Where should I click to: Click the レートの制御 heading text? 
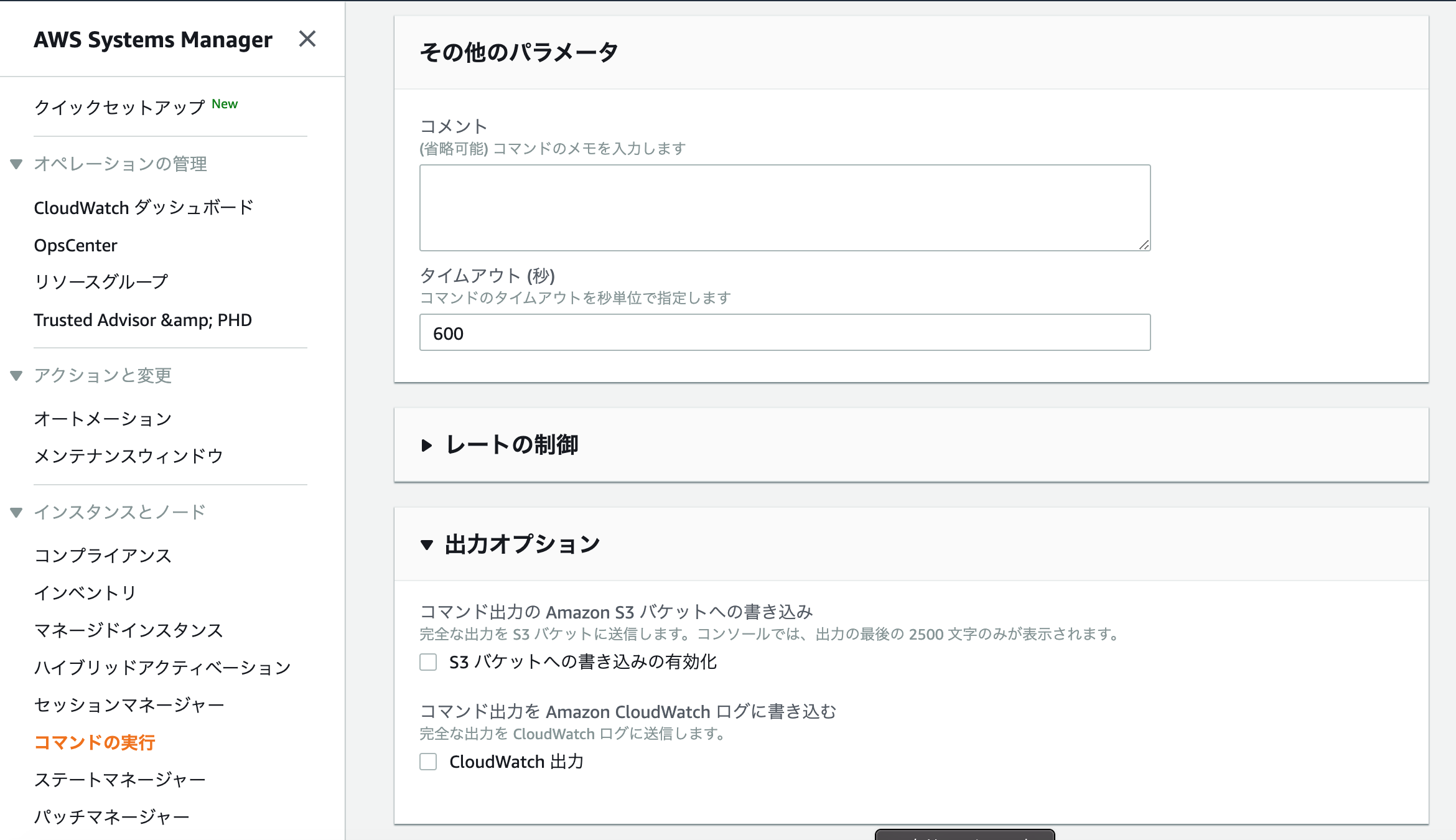[512, 445]
